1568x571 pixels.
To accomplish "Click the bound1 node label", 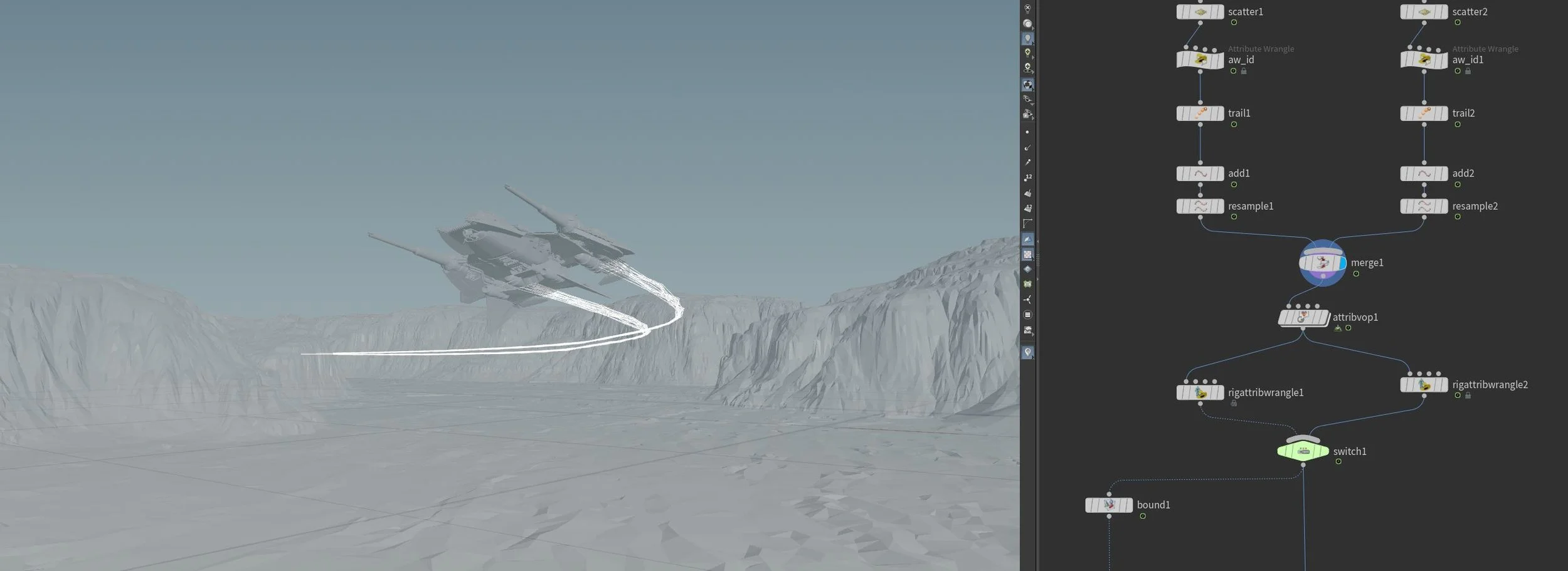I will click(1153, 505).
